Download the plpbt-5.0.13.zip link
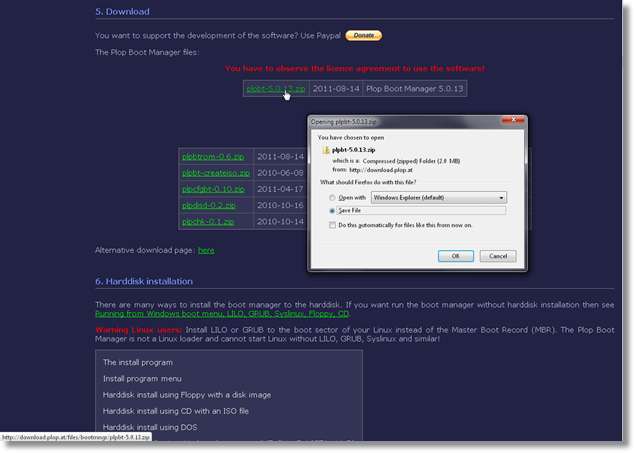 tap(275, 89)
